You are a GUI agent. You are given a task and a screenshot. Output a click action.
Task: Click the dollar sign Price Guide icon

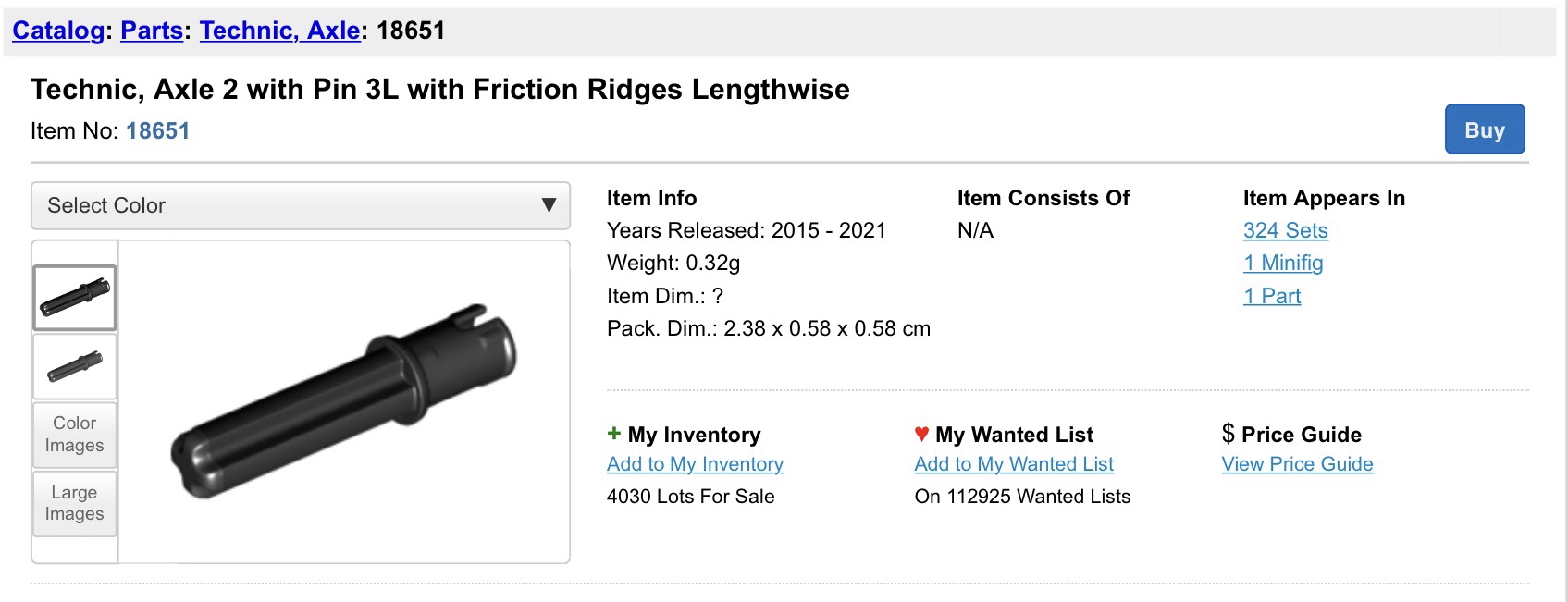point(1228,434)
